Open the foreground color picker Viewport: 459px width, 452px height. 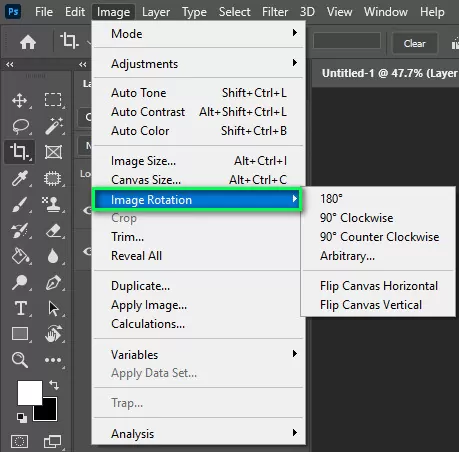pyautogui.click(x=30, y=393)
